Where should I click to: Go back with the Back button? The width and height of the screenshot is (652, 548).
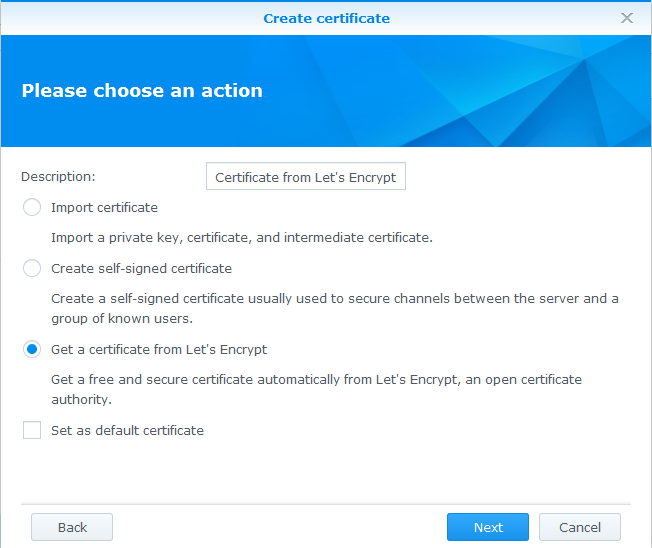(72, 527)
